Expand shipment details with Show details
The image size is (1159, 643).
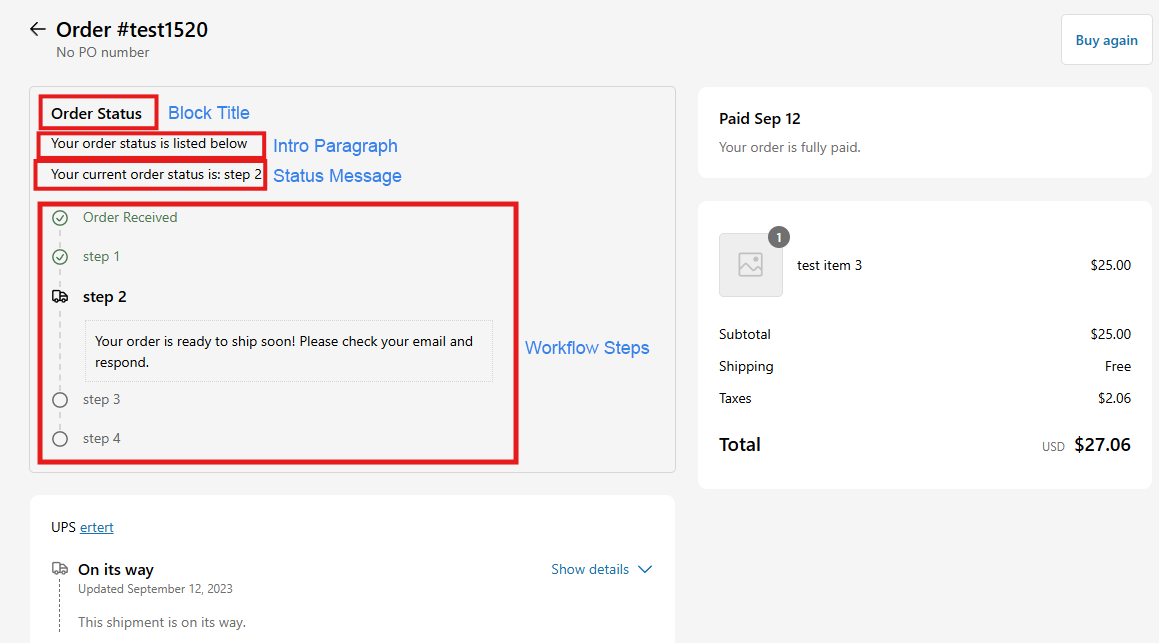(590, 569)
